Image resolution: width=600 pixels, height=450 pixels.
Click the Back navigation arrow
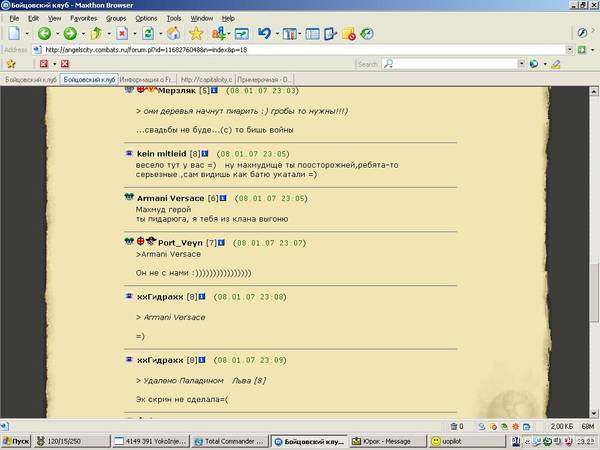[x=44, y=33]
